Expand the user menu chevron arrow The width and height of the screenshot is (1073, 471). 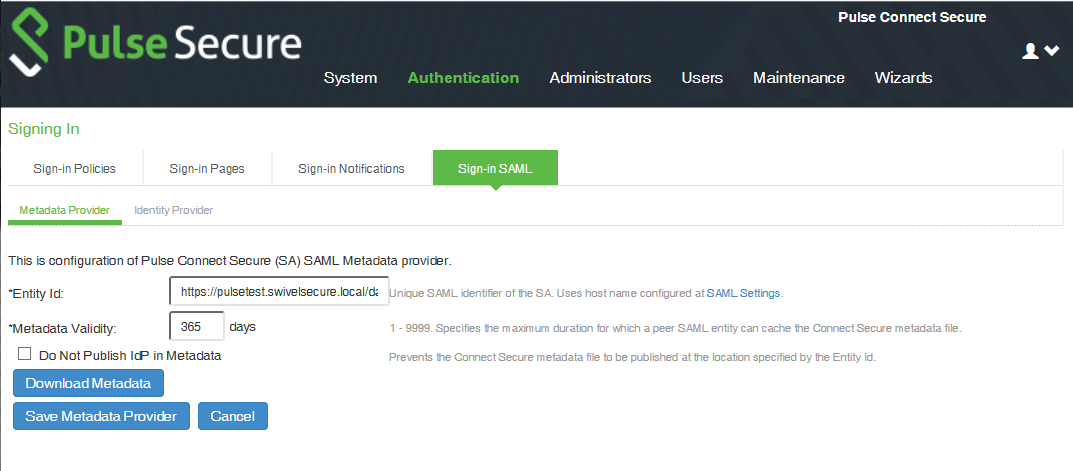(1052, 51)
